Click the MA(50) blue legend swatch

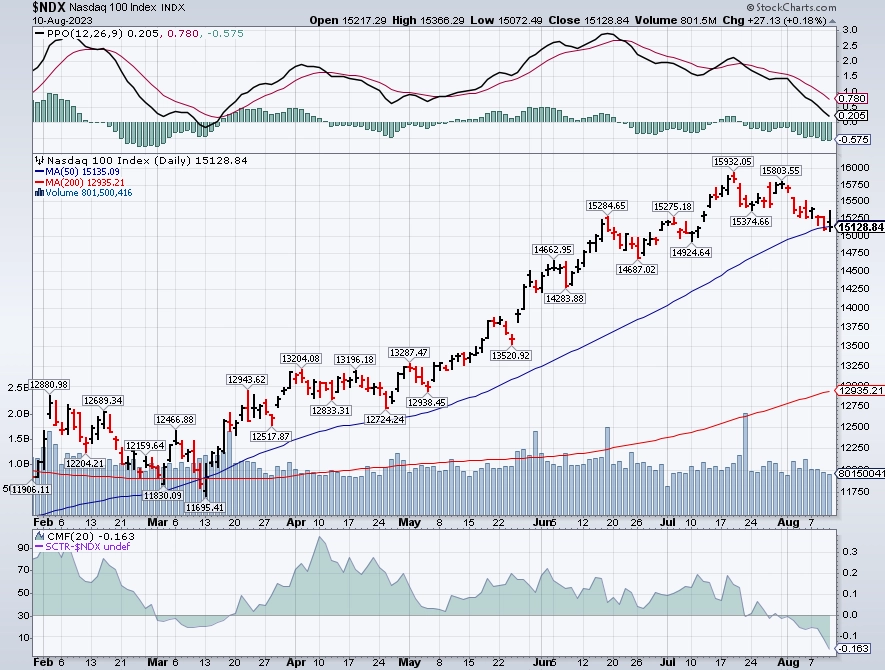pos(40,172)
